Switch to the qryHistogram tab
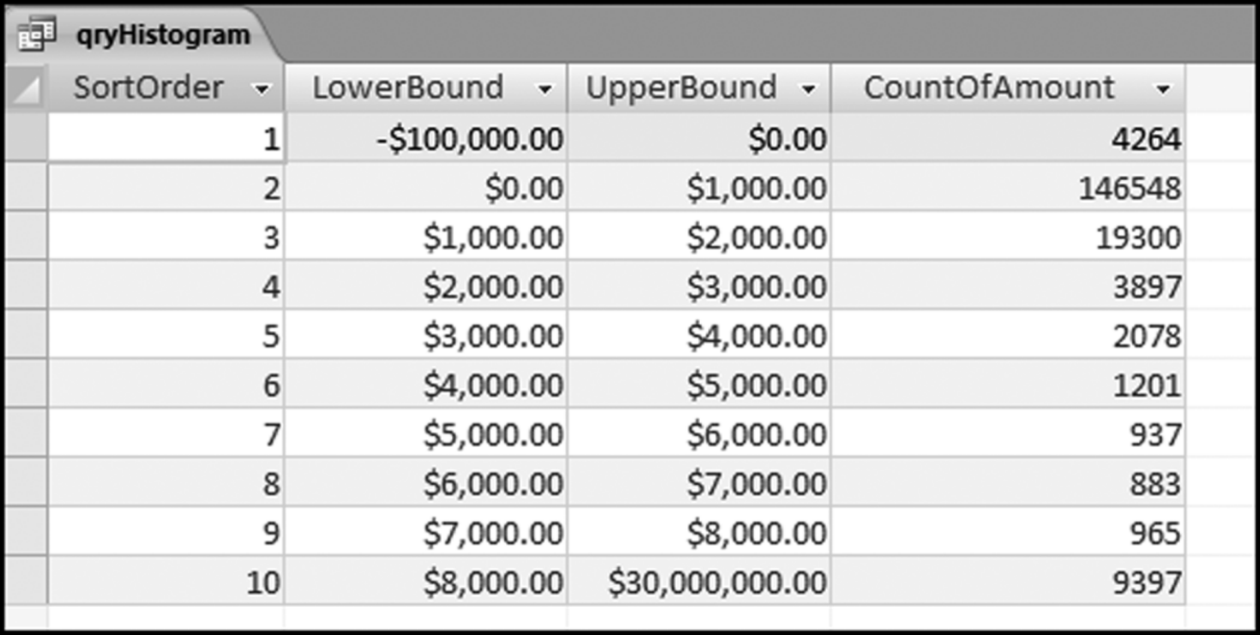 click(162, 36)
